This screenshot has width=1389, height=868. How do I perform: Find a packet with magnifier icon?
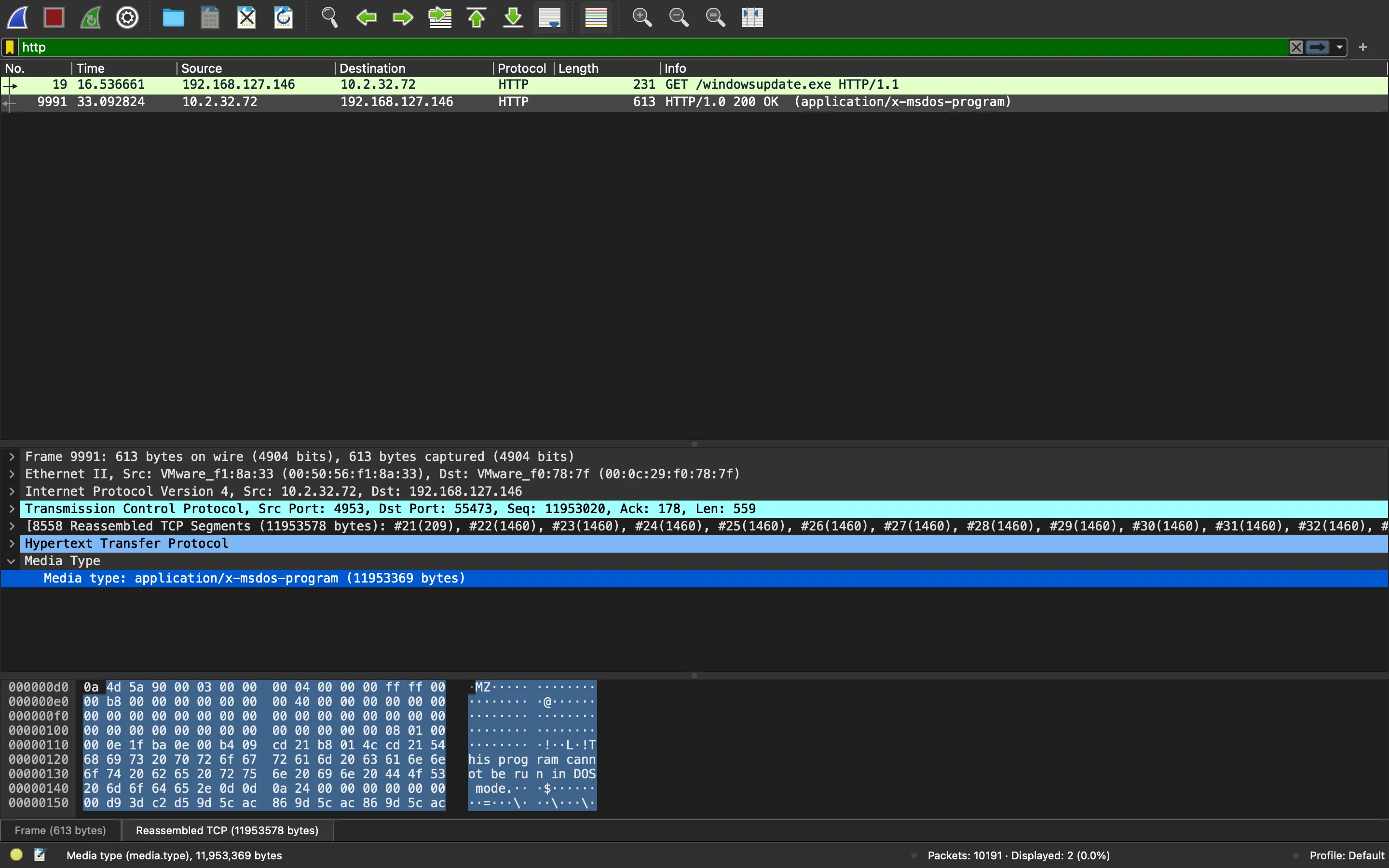pos(329,17)
